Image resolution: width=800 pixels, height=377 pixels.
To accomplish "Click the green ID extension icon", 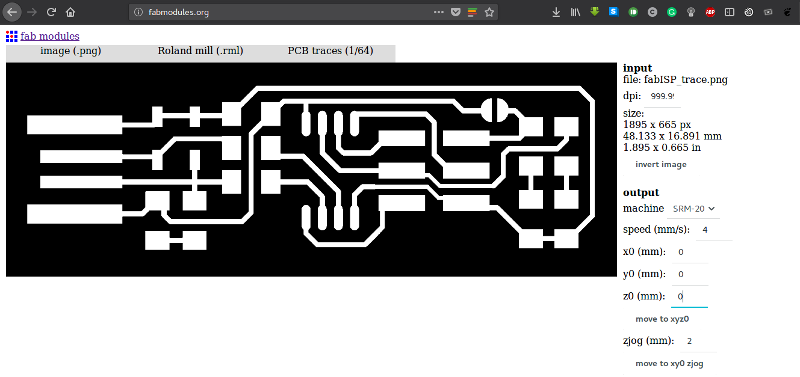I will click(633, 12).
